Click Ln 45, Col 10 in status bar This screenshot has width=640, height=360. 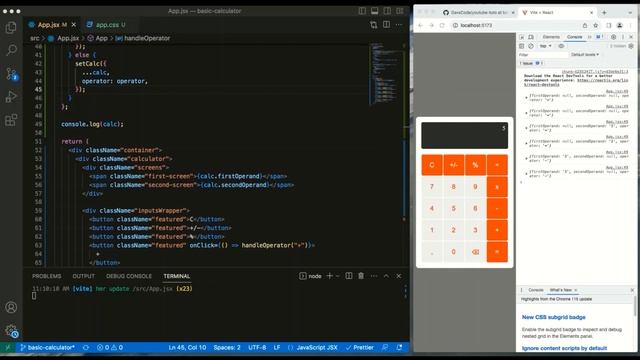(x=187, y=348)
